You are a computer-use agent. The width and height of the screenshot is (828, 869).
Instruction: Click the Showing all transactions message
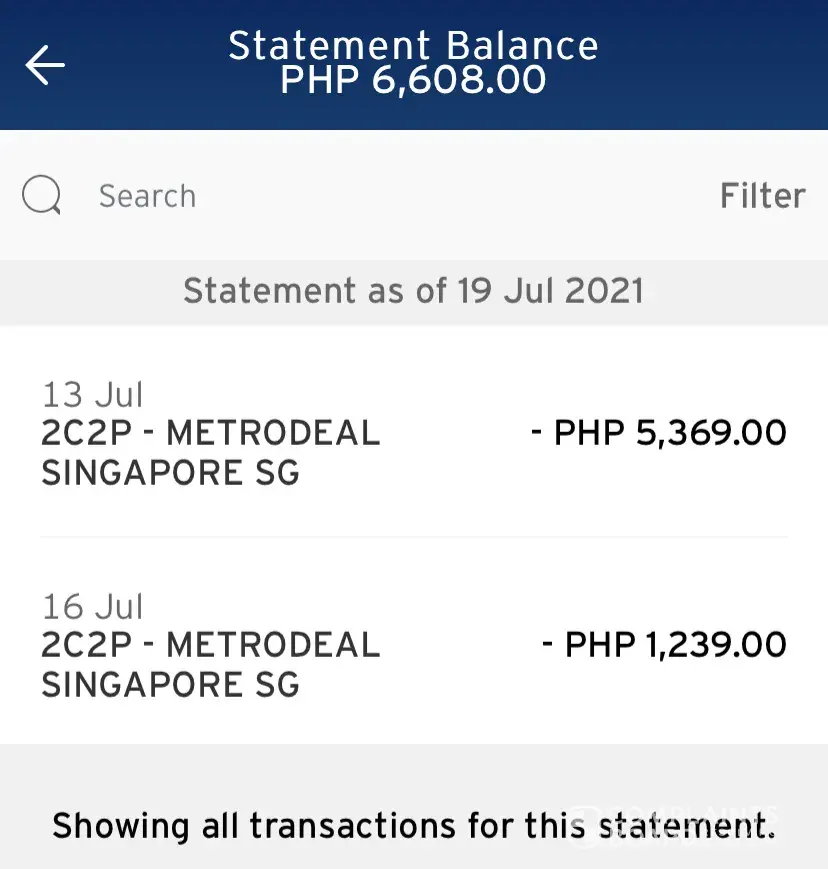click(x=413, y=826)
